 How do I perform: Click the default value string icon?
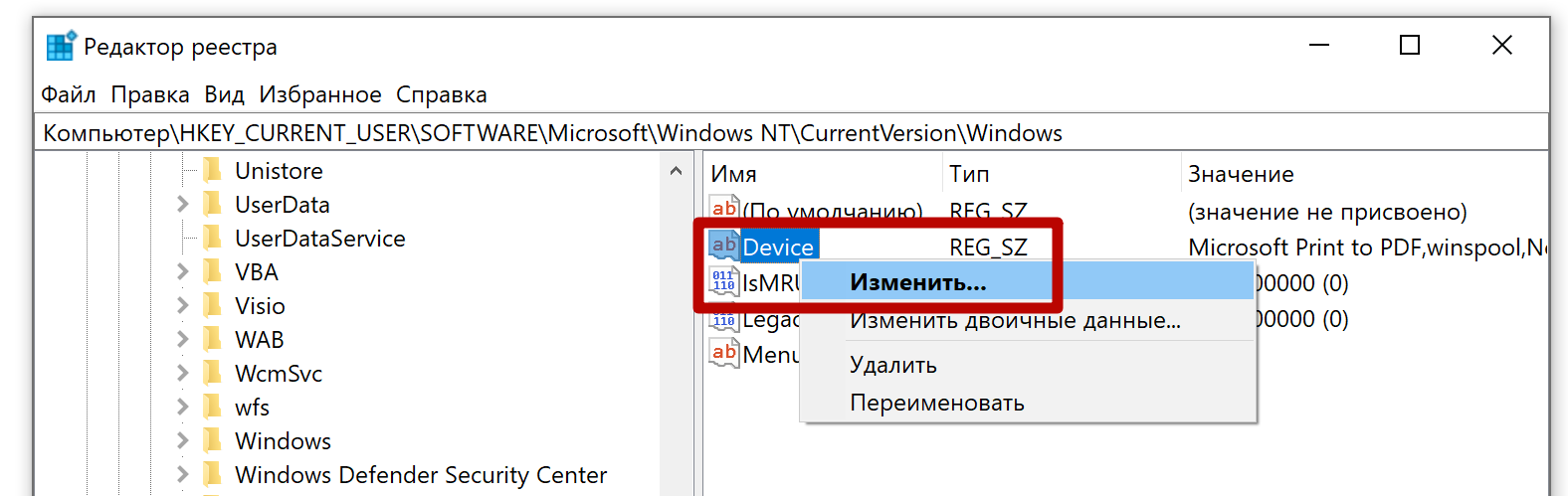coord(724,209)
